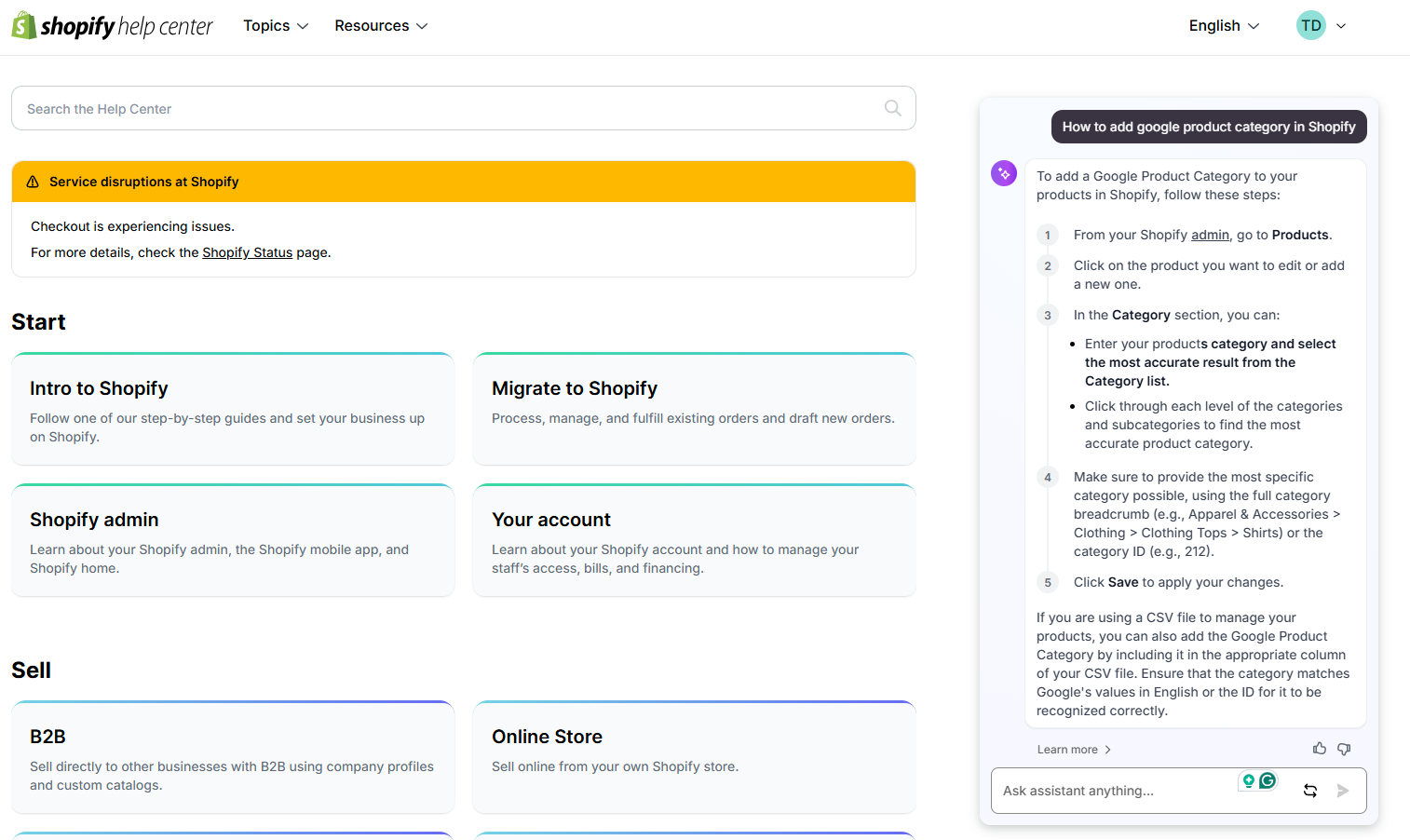Click the Start section heading
The width and height of the screenshot is (1410, 840).
click(x=38, y=322)
